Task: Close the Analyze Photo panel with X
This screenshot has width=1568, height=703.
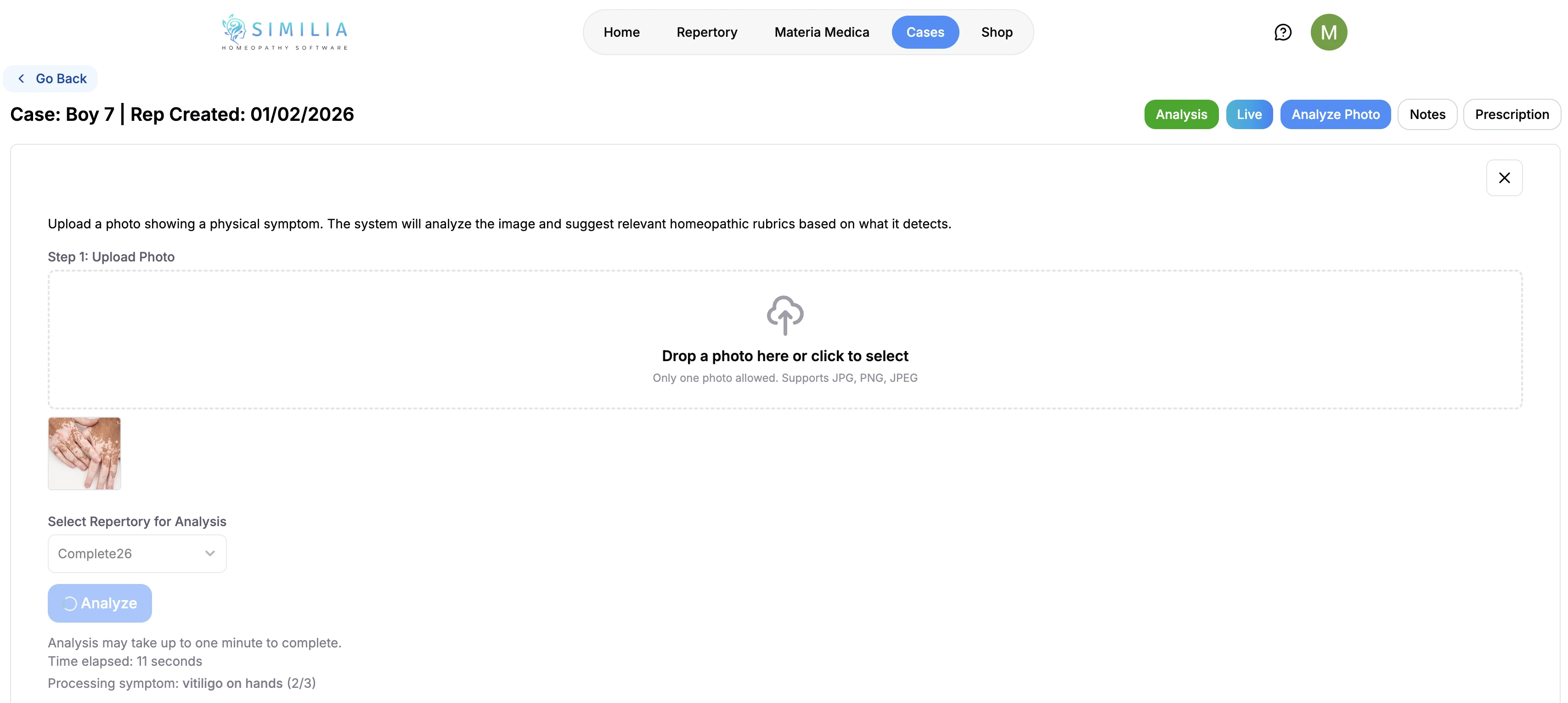Action: tap(1504, 178)
